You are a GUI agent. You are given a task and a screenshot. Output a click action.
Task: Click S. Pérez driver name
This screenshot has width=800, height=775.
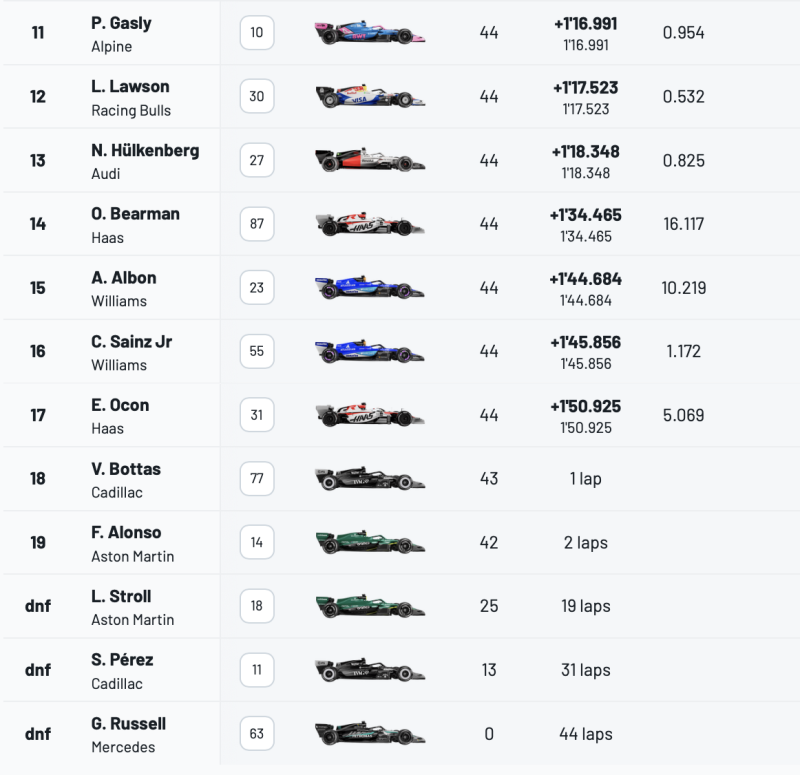pos(122,660)
